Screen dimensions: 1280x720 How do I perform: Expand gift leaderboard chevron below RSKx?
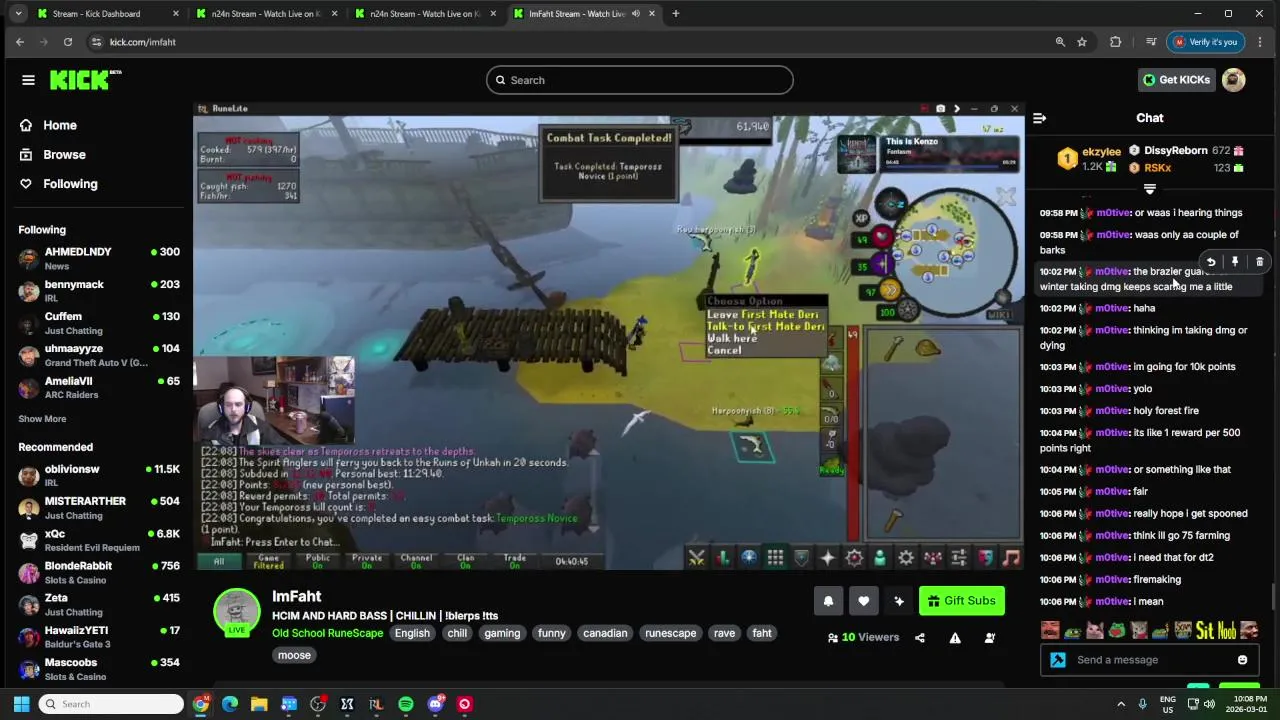1150,189
